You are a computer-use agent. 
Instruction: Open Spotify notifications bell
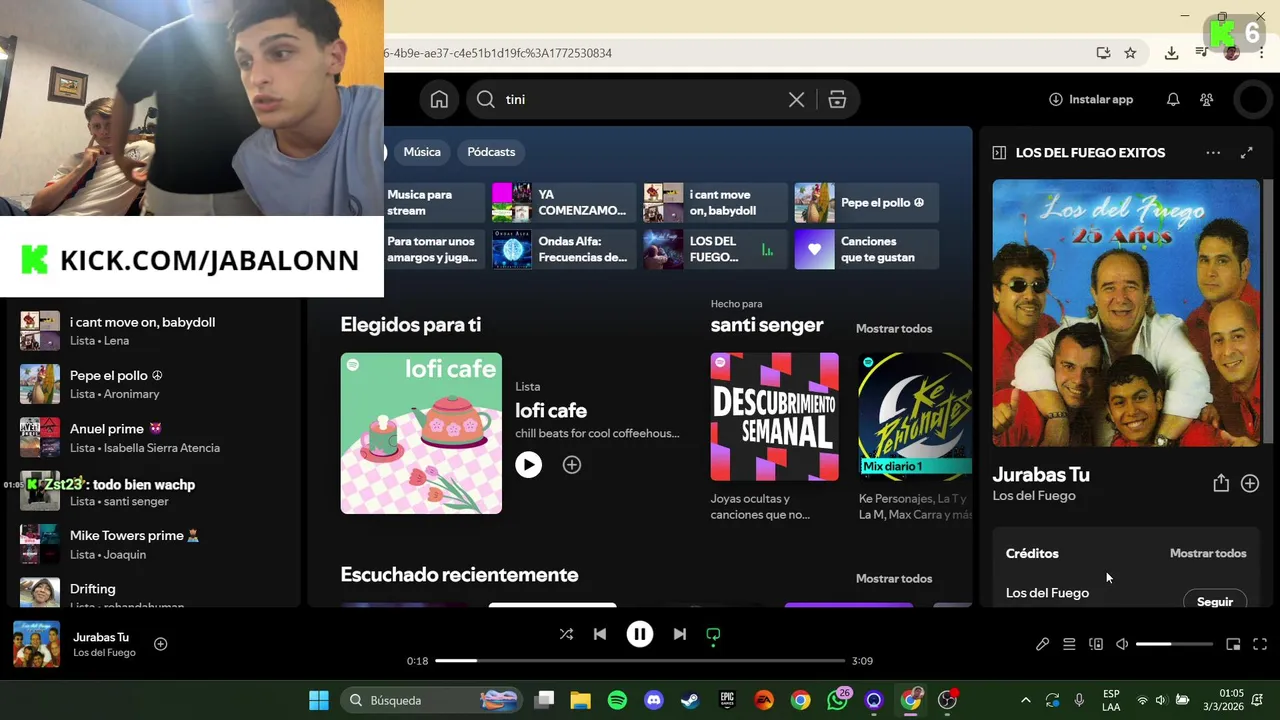point(1173,99)
